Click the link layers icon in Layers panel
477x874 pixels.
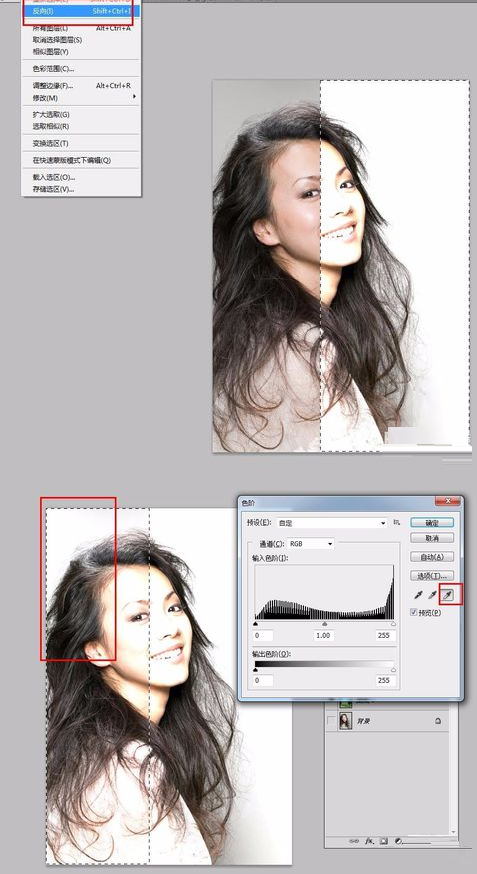tap(353, 841)
